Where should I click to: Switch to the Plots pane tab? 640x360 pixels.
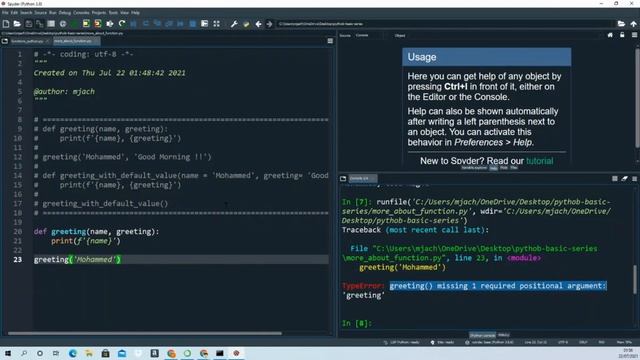coord(504,168)
